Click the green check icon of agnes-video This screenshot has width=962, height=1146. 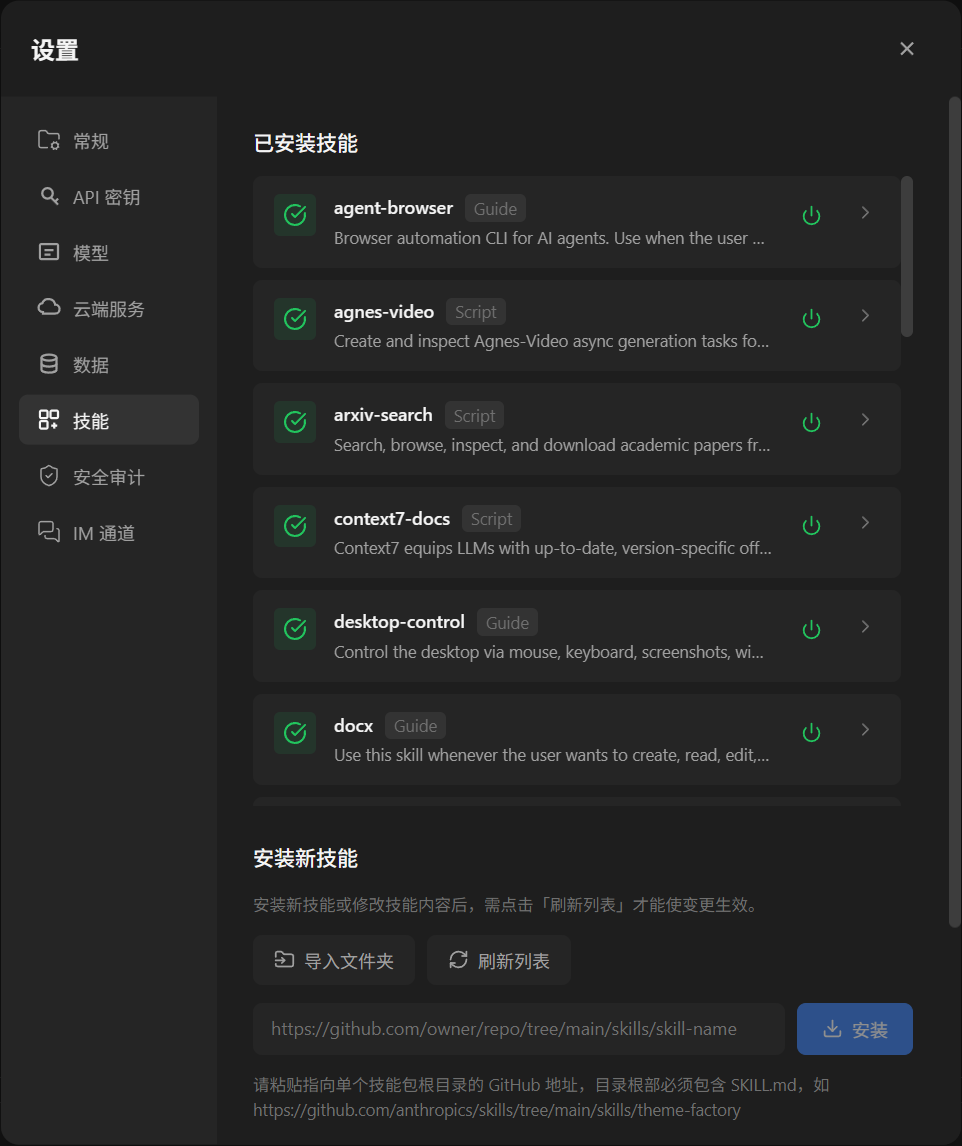click(x=295, y=319)
